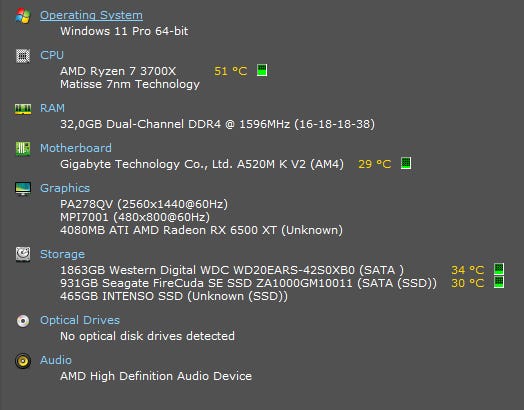This screenshot has width=524, height=410.
Task: Click the Windows flag icon
Action: (x=23, y=16)
